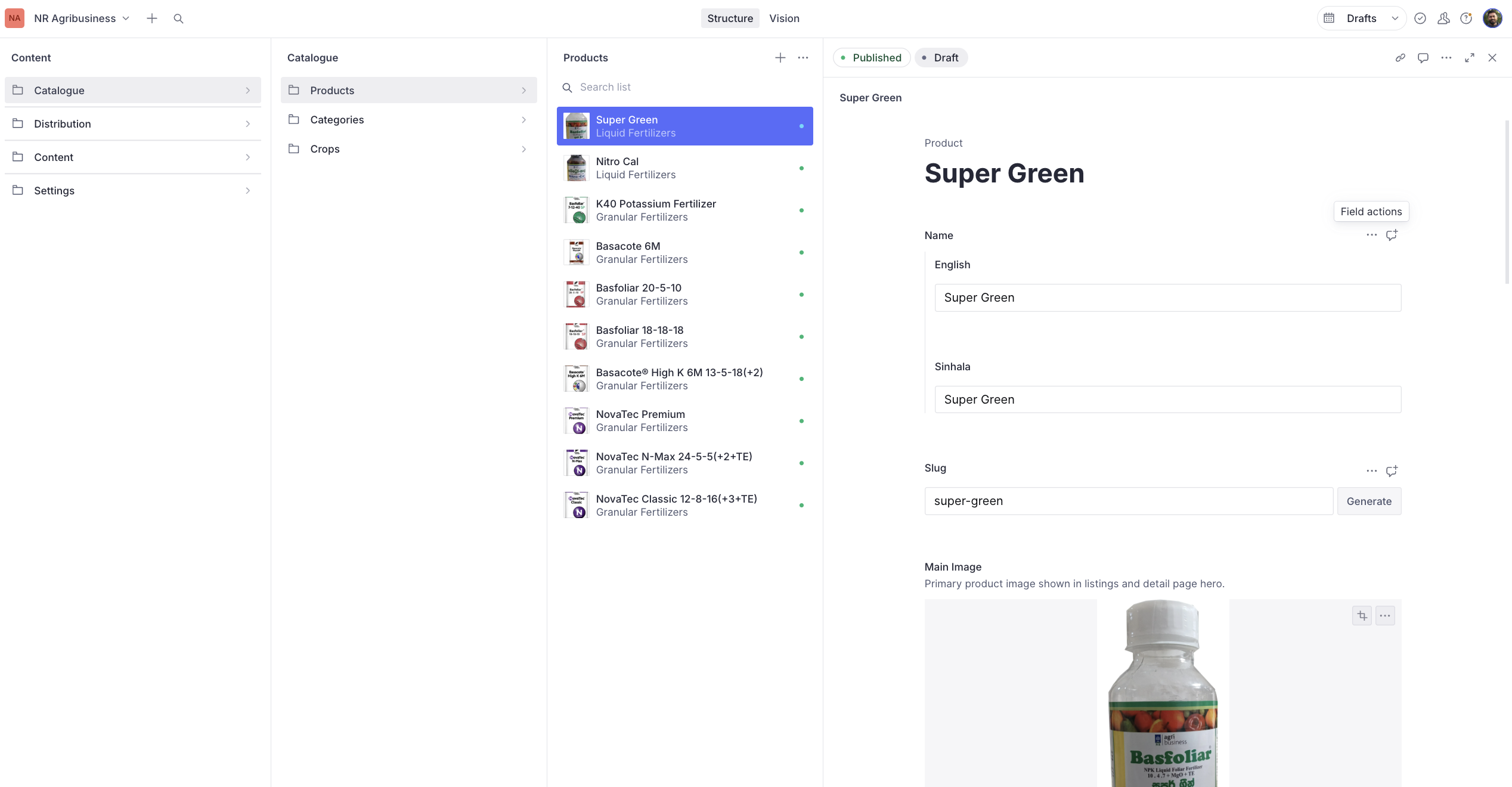Click NovaTec Premium product thumbnail

(577, 421)
